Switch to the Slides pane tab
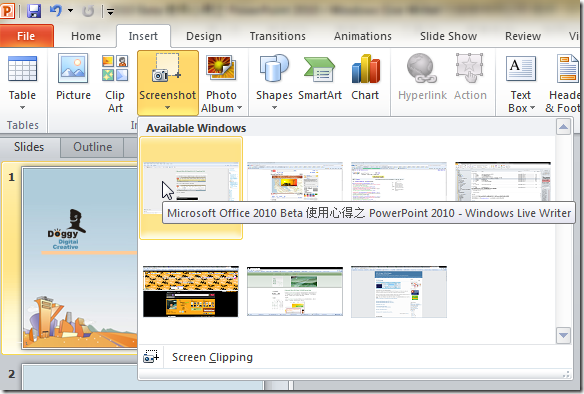Image resolution: width=584 pixels, height=394 pixels. (29, 147)
